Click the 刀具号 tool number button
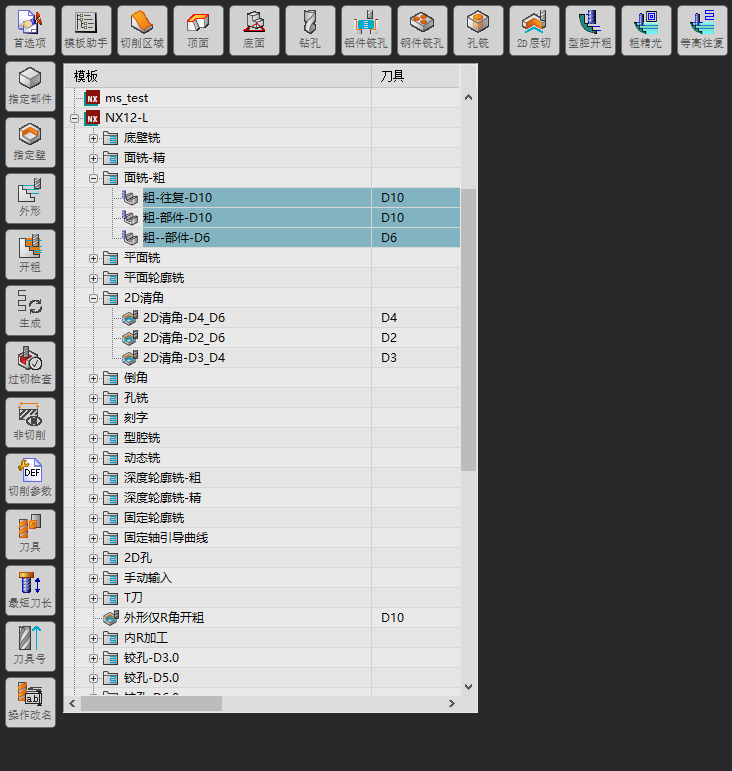Viewport: 732px width, 771px height. (30, 647)
